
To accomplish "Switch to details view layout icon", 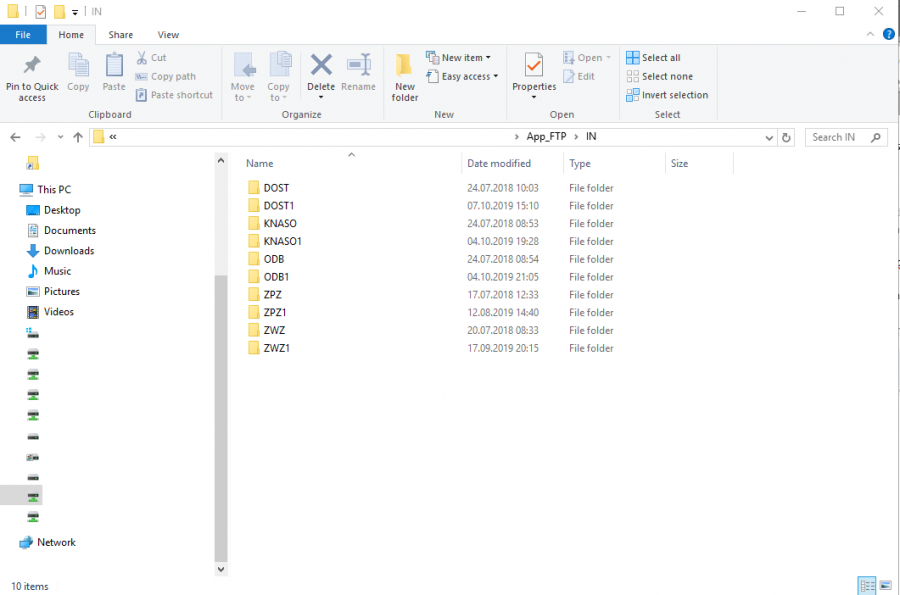I will [867, 586].
